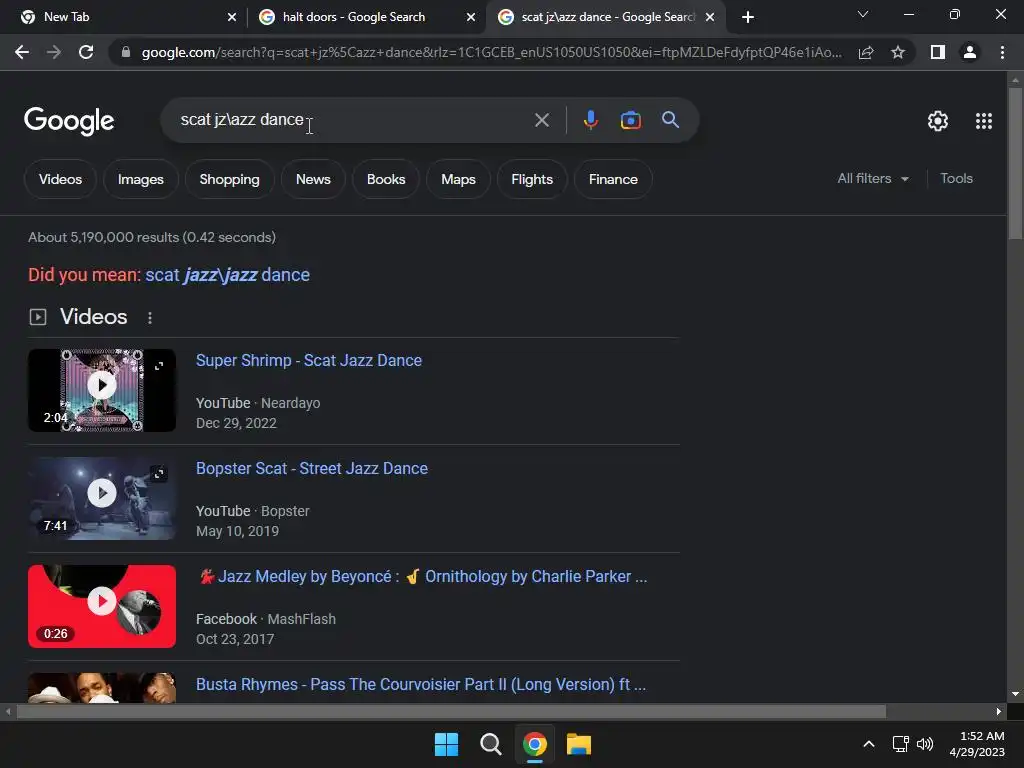This screenshot has width=1024, height=768.
Task: Click the suggested scat jazz\jazz dance correction
Action: pyautogui.click(x=227, y=275)
